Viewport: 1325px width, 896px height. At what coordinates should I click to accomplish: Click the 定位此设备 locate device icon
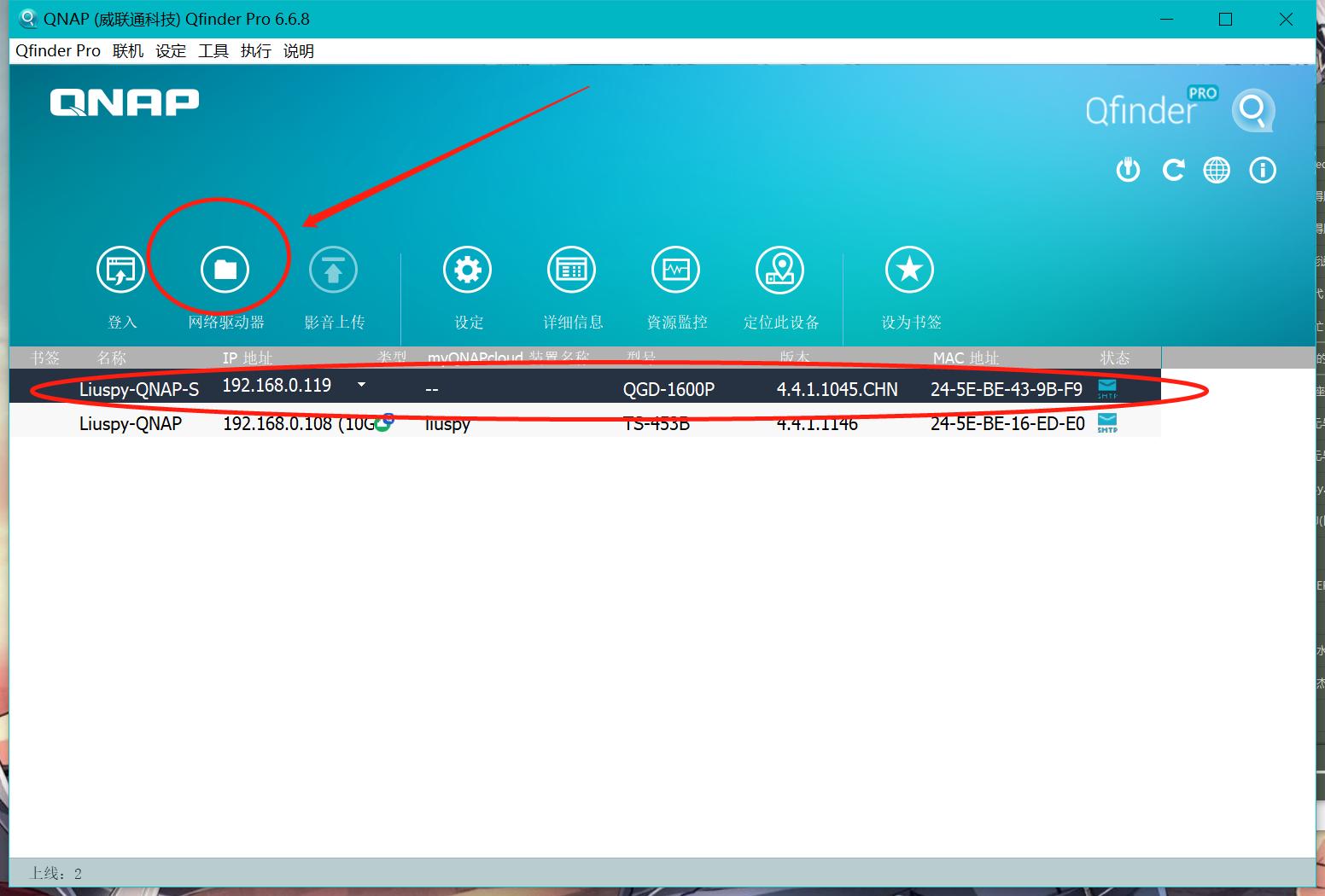point(779,269)
